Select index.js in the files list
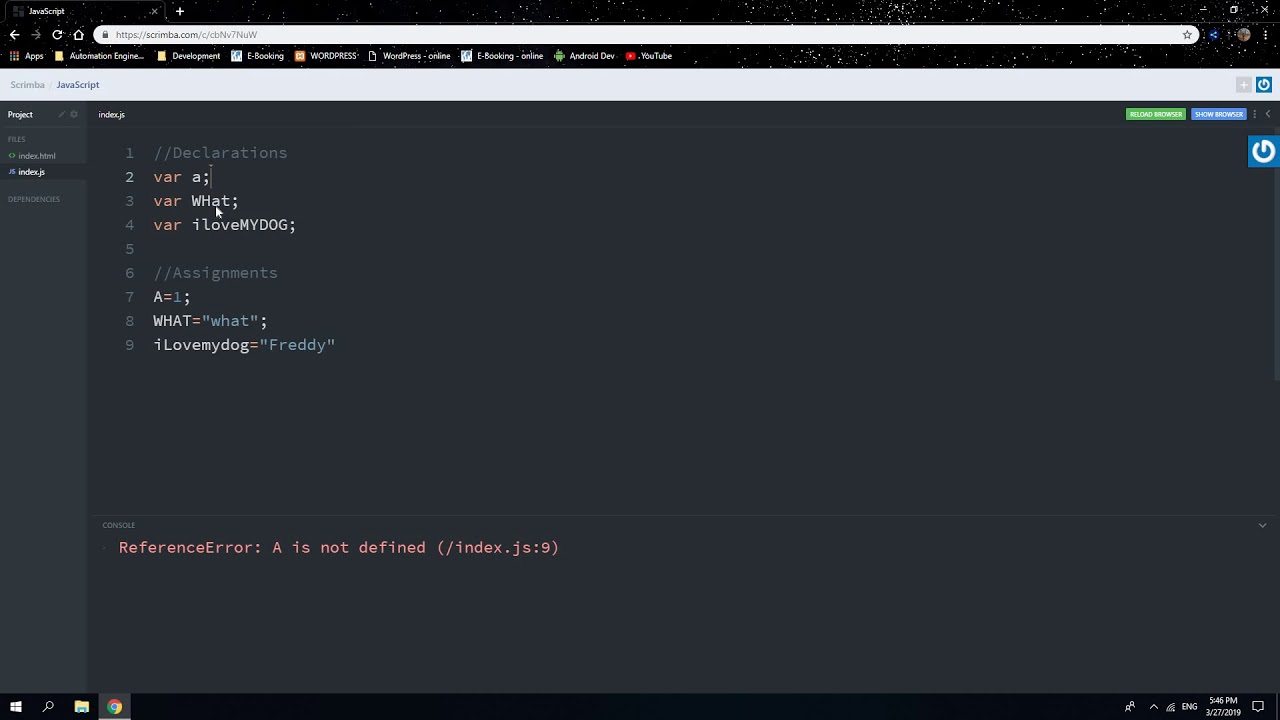Screen dimensions: 1280x720 point(31,172)
